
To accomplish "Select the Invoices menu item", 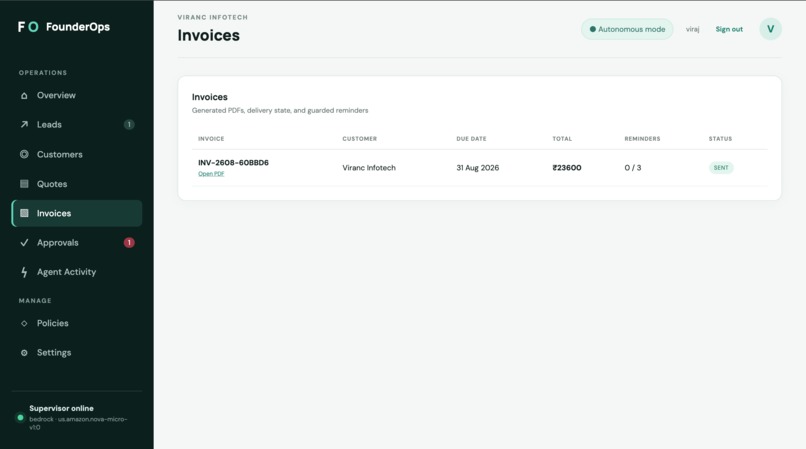I will (x=77, y=213).
